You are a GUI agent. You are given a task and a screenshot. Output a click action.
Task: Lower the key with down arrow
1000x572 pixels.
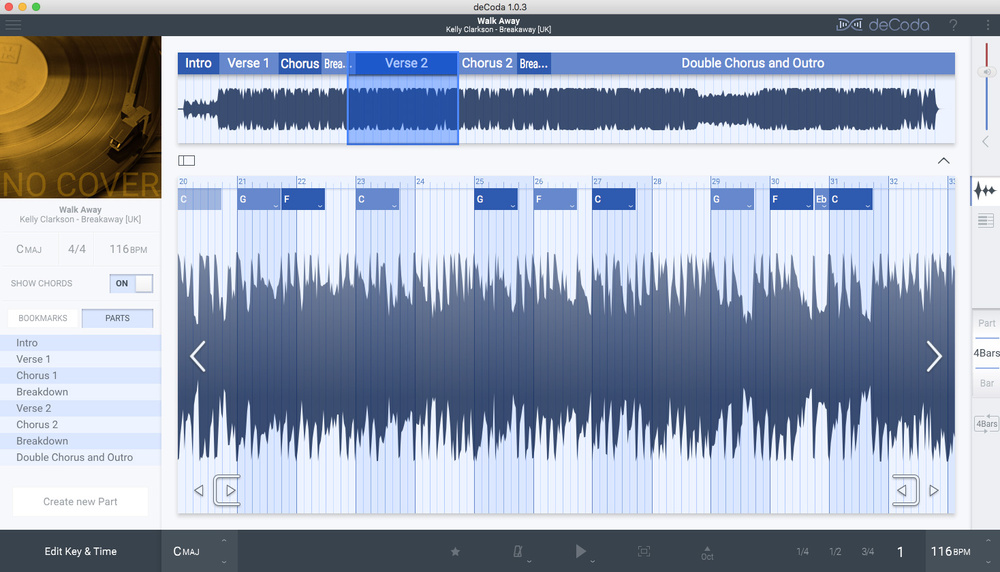(224, 562)
